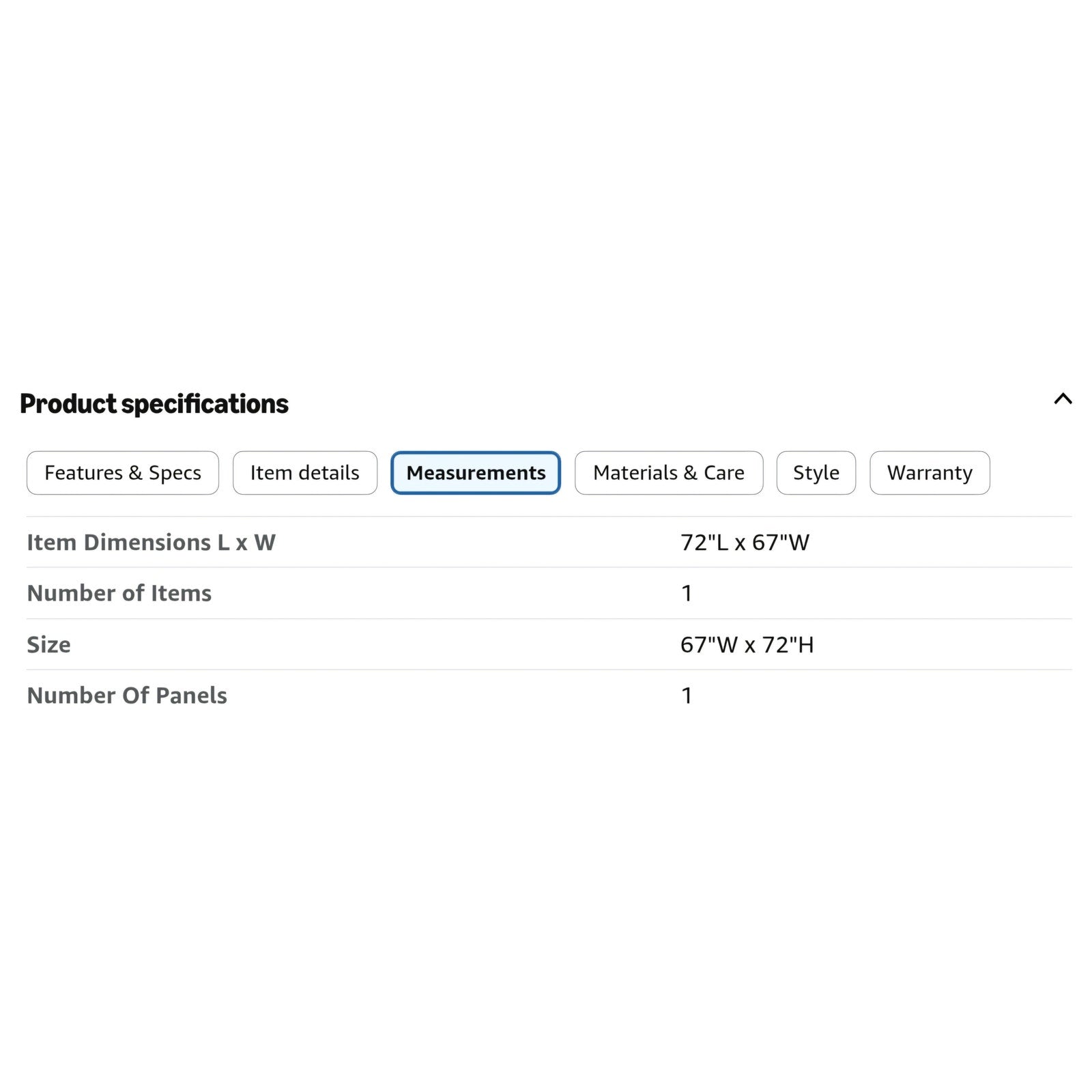Select the Measurements tab
The height and width of the screenshot is (1092, 1092).
coord(476,472)
